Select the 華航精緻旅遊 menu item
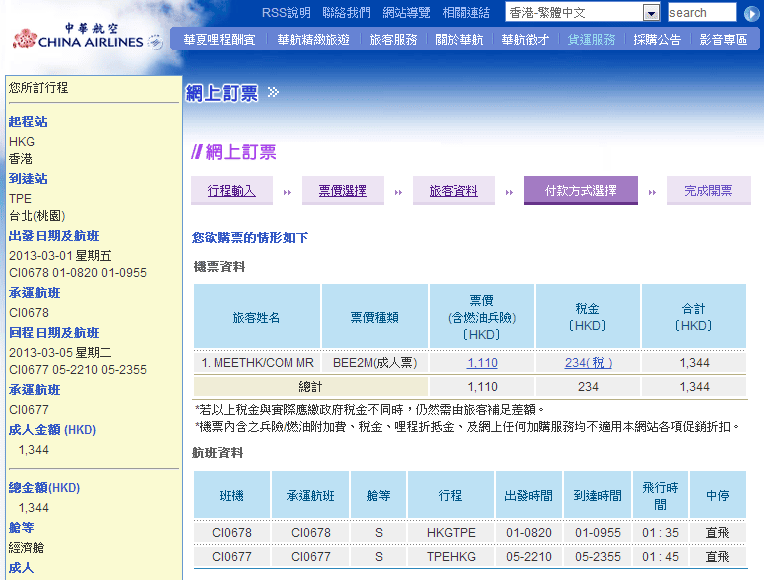Image resolution: width=764 pixels, height=580 pixels. pos(313,40)
